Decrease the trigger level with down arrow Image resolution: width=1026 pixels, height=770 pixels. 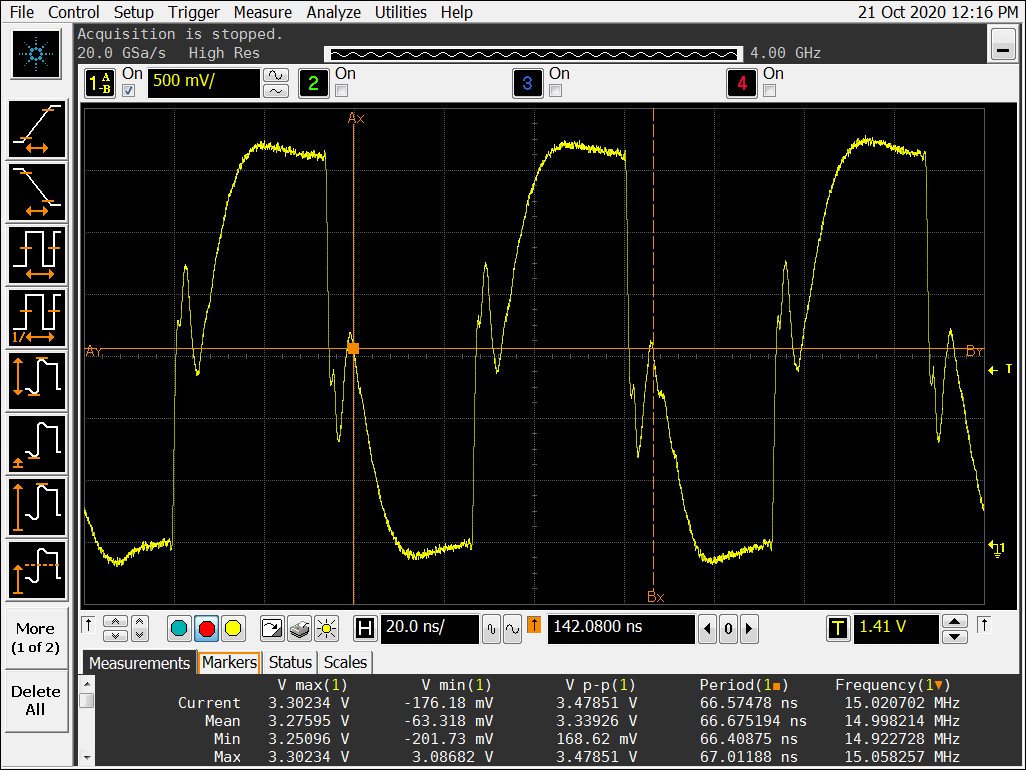[x=955, y=637]
